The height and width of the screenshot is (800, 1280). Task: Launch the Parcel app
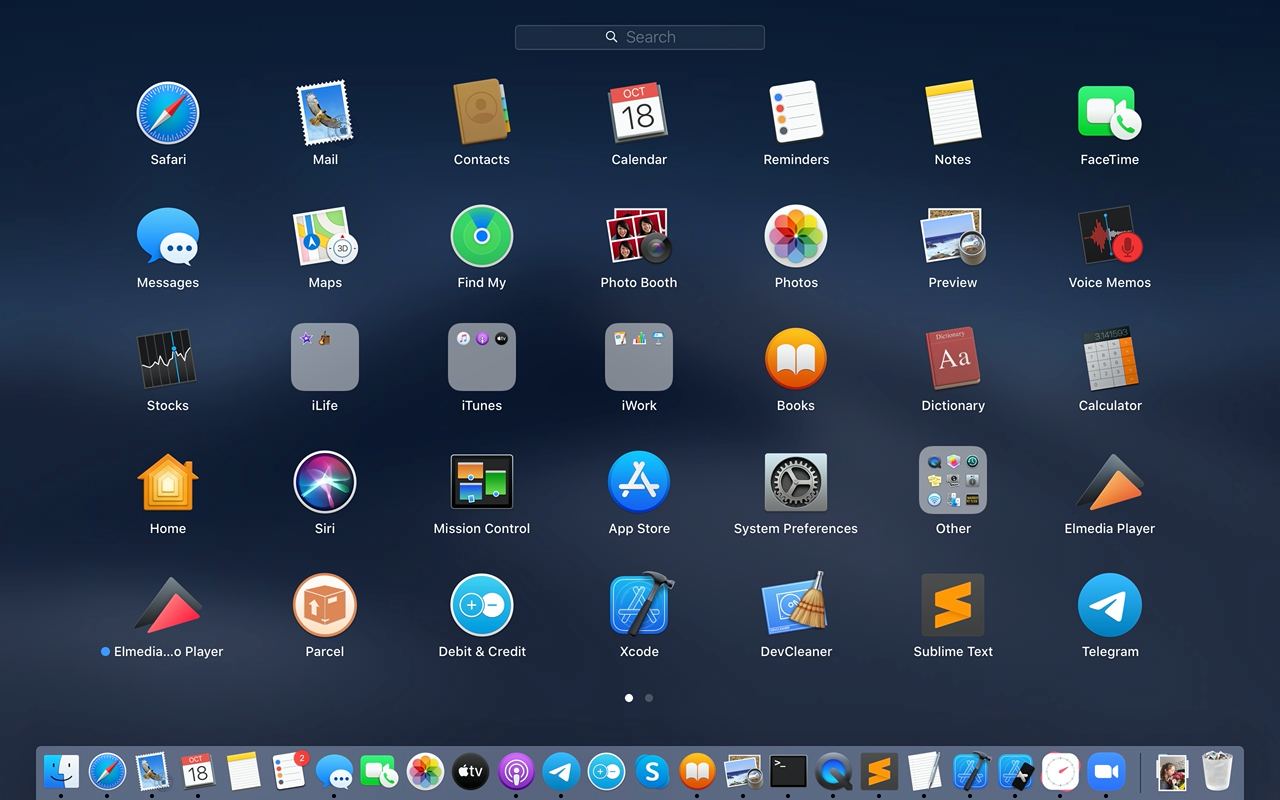325,605
